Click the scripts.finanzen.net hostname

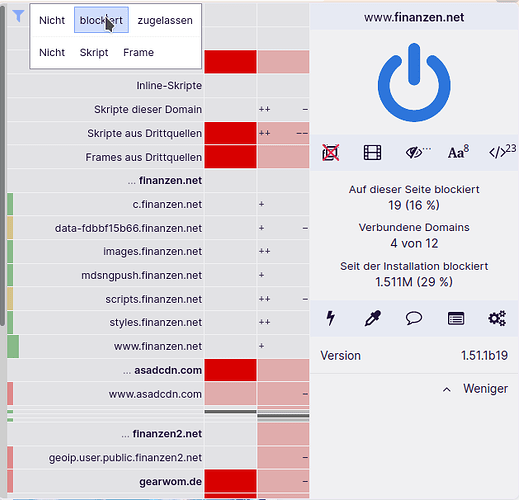click(154, 299)
